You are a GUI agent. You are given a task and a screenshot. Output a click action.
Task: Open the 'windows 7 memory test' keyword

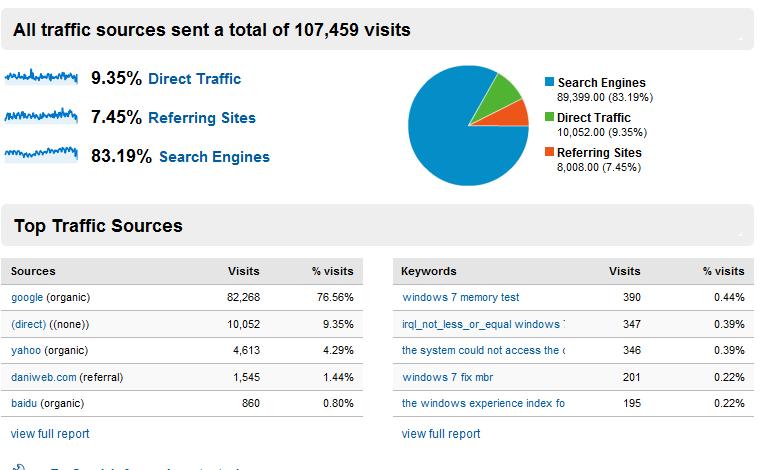(x=460, y=297)
